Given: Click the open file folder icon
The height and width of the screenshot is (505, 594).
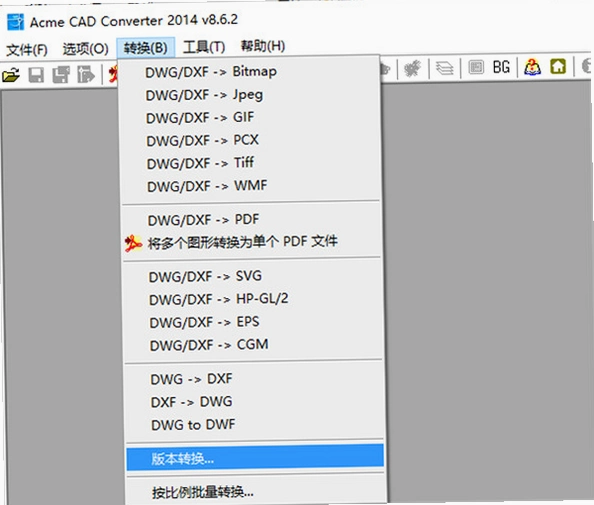Looking at the screenshot, I should click(x=11, y=75).
